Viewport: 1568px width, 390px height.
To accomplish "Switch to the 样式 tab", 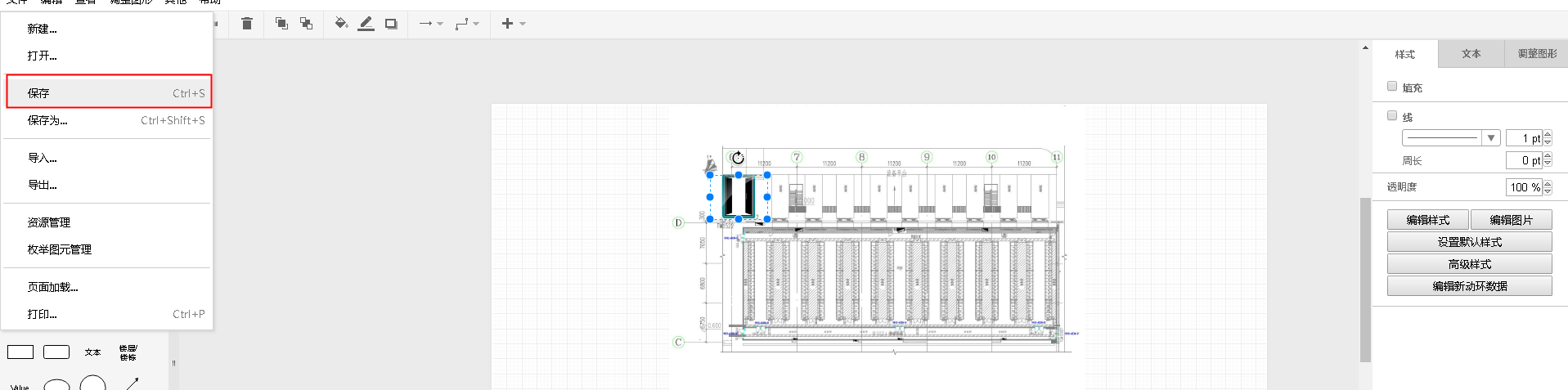I will [x=1404, y=54].
